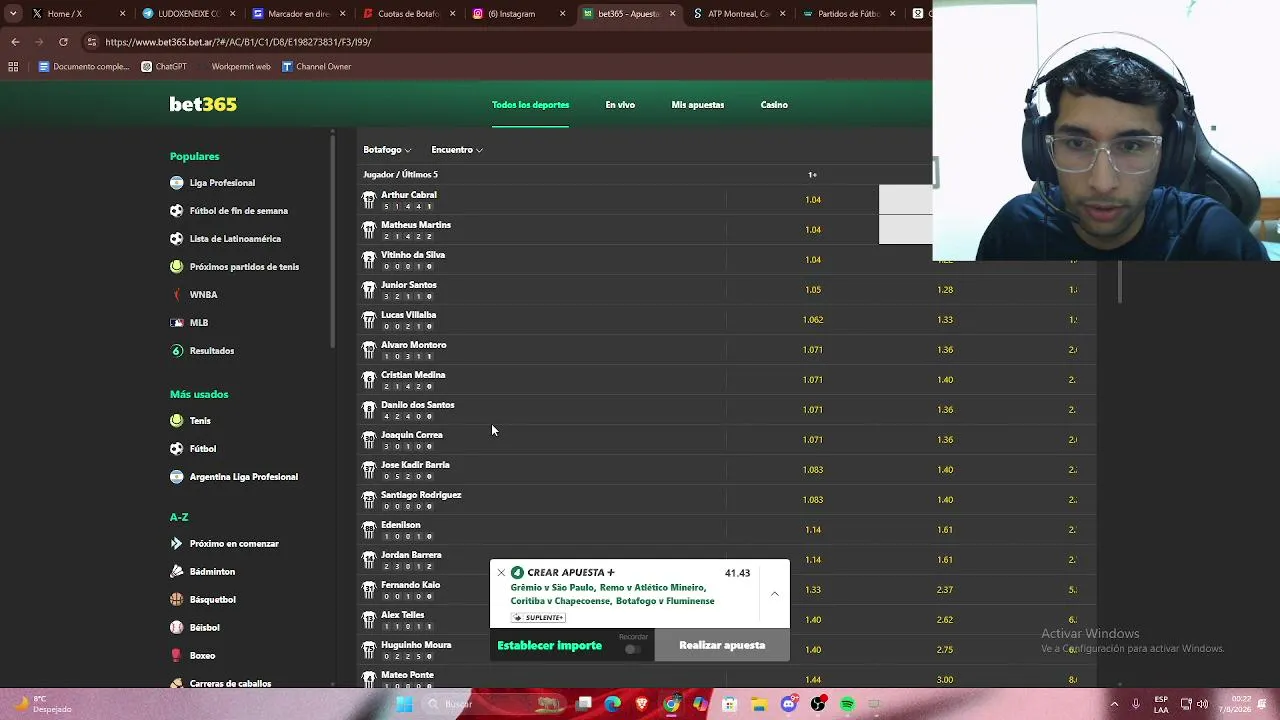The height and width of the screenshot is (720, 1280).
Task: Open the browser tab search dropdown
Action: tap(13, 14)
